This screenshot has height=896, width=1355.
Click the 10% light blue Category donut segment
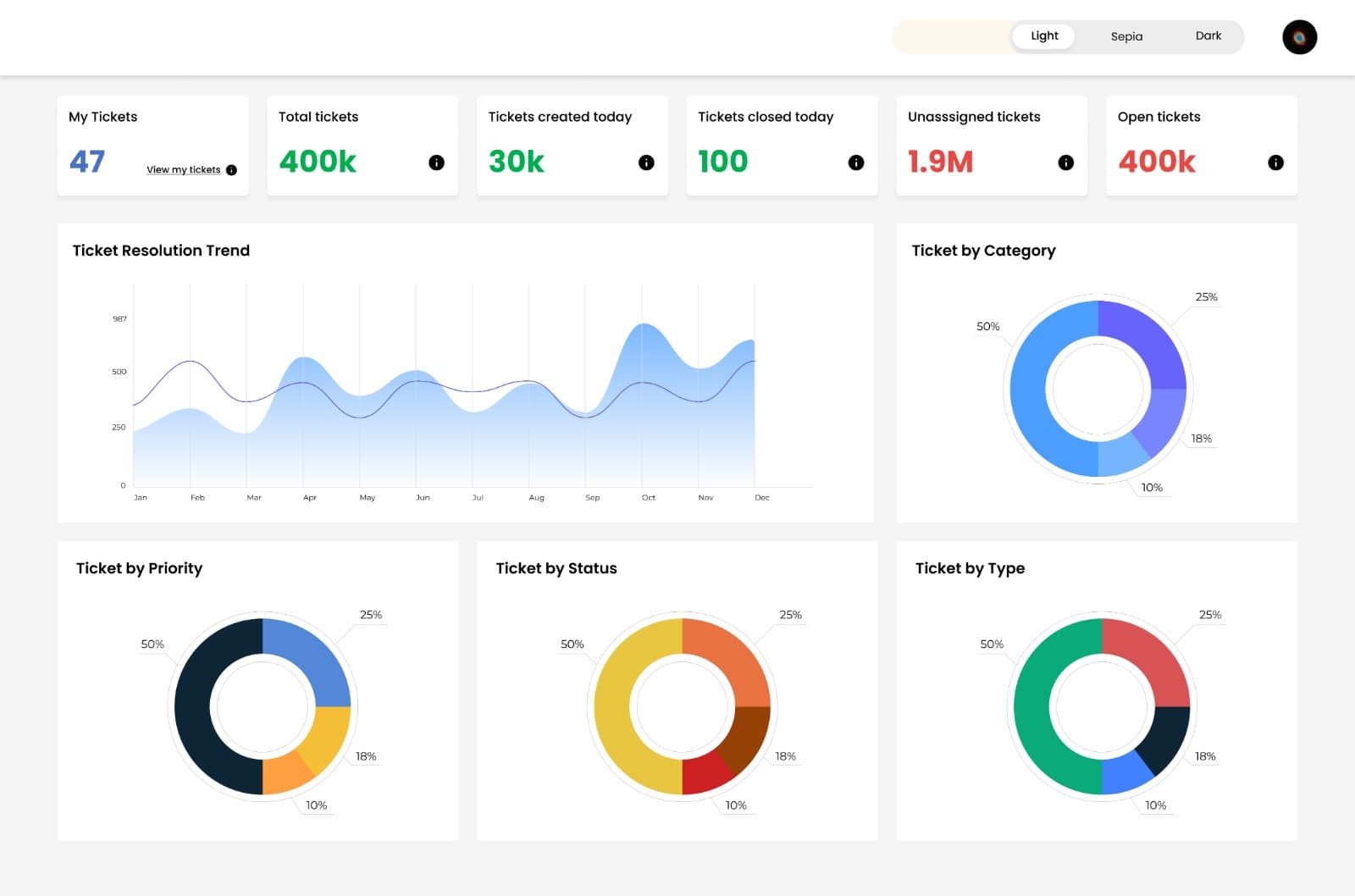coord(1120,456)
